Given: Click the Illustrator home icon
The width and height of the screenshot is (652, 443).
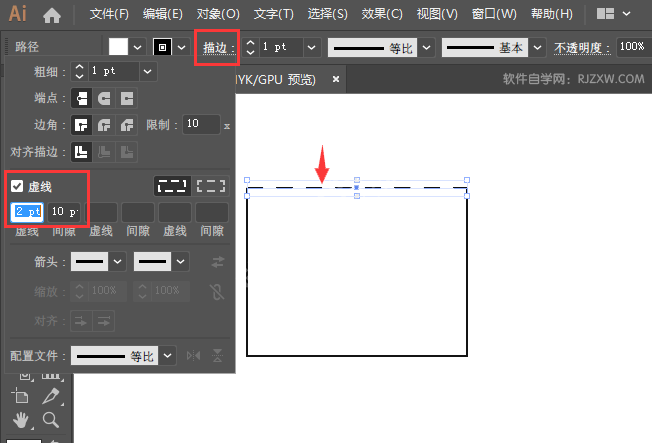Looking at the screenshot, I should [52, 15].
